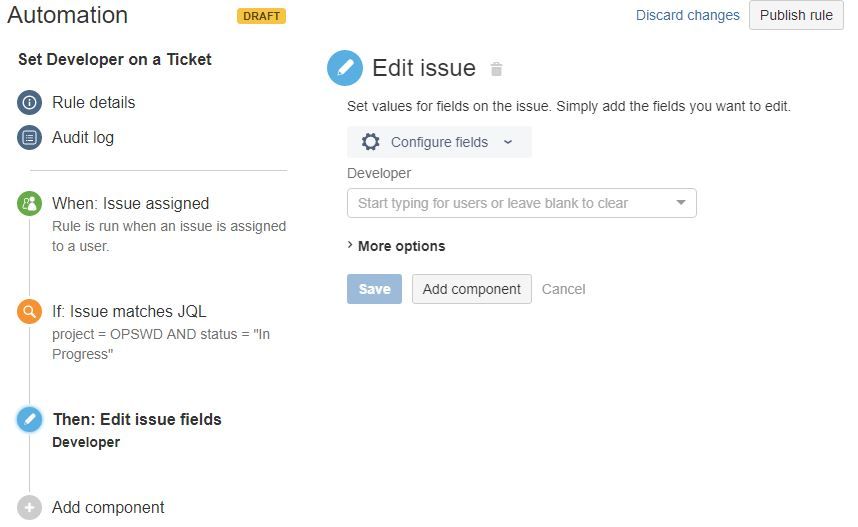Viewport: 858px width, 527px height.
Task: Click the Publish rule button
Action: tap(796, 15)
